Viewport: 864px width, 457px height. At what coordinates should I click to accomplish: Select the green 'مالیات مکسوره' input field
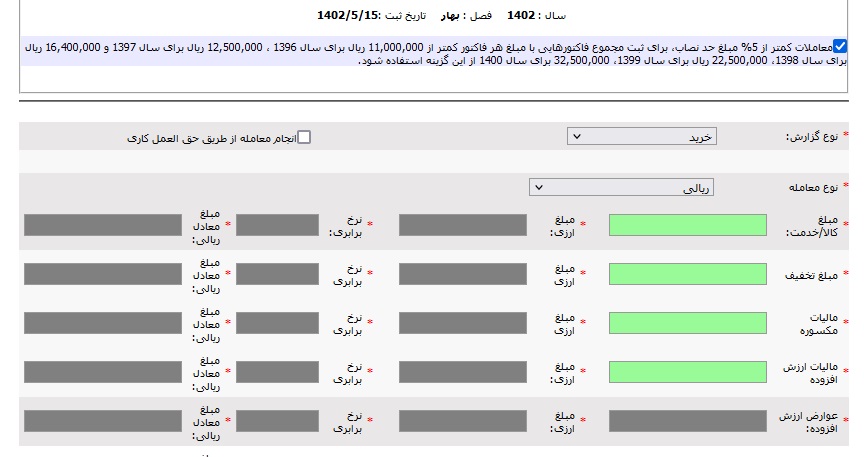687,323
